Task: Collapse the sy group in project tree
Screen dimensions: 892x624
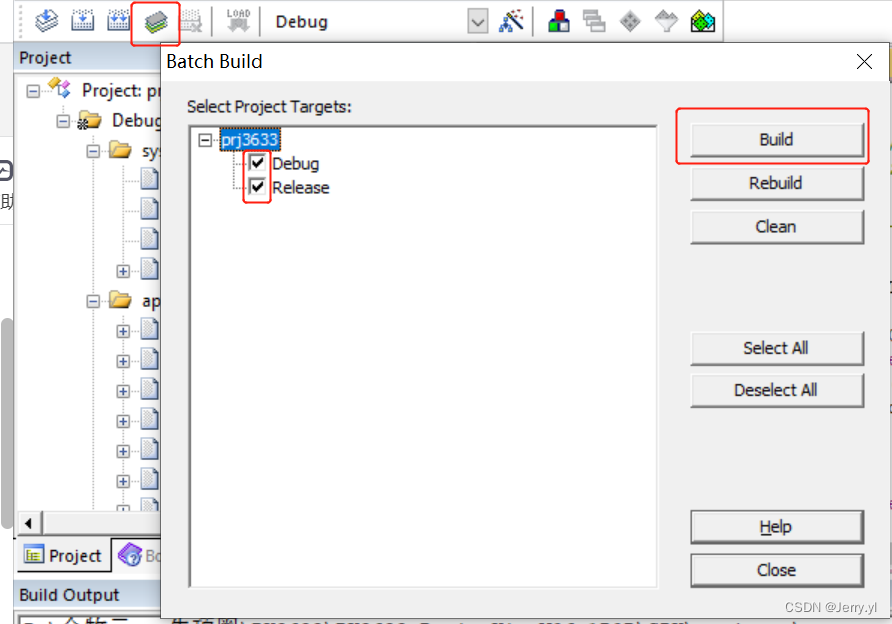Action: coord(93,151)
